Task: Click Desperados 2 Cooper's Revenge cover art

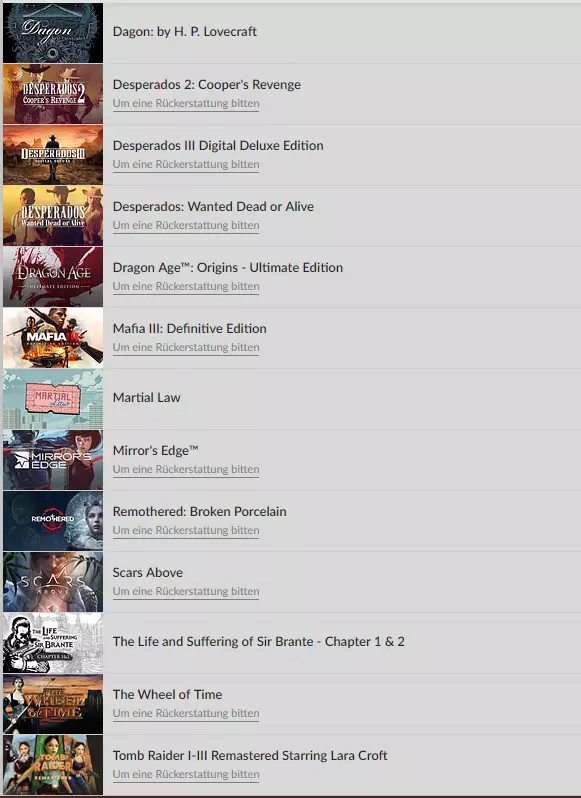Action: coord(53,94)
